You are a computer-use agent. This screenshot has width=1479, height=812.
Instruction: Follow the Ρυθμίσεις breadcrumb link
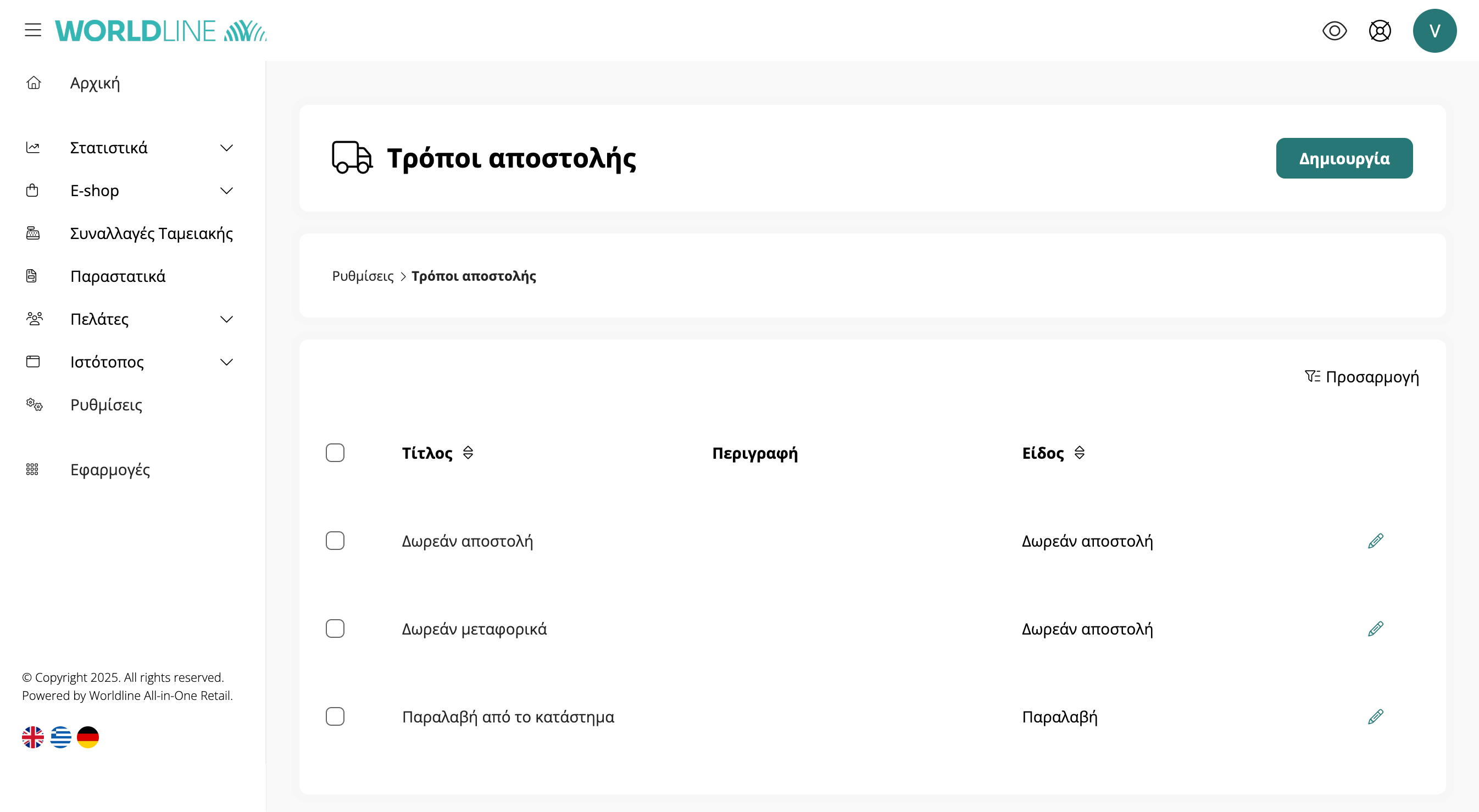363,276
